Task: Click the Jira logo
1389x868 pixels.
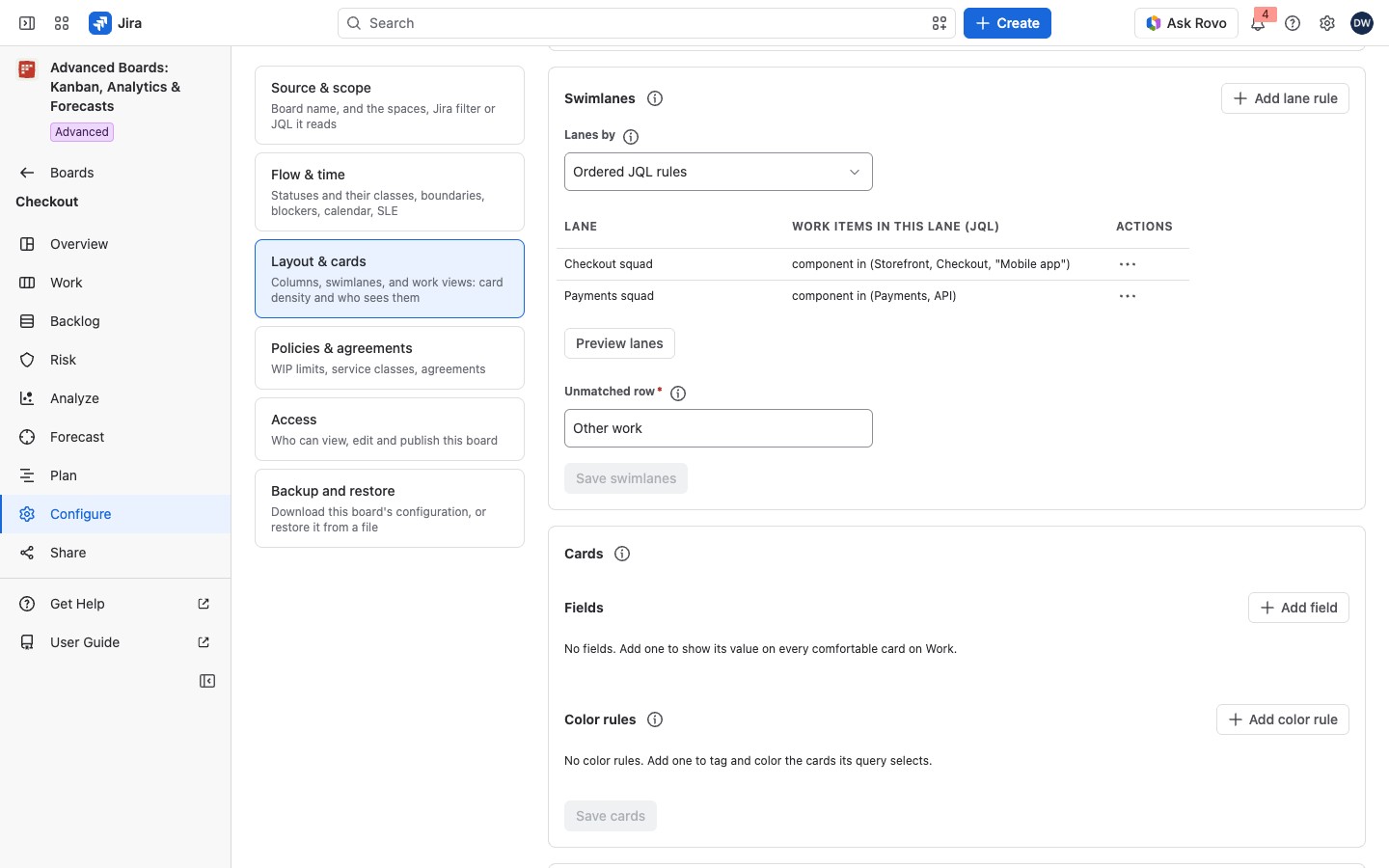Action: pyautogui.click(x=116, y=23)
